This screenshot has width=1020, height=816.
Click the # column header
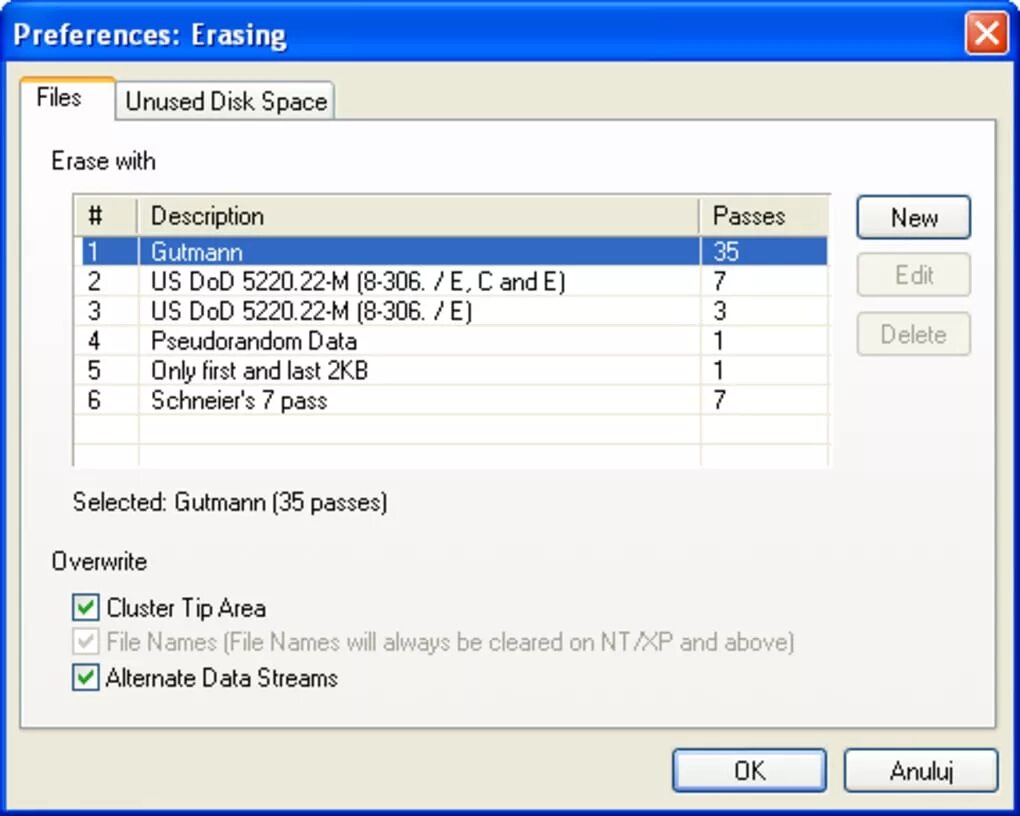point(106,216)
